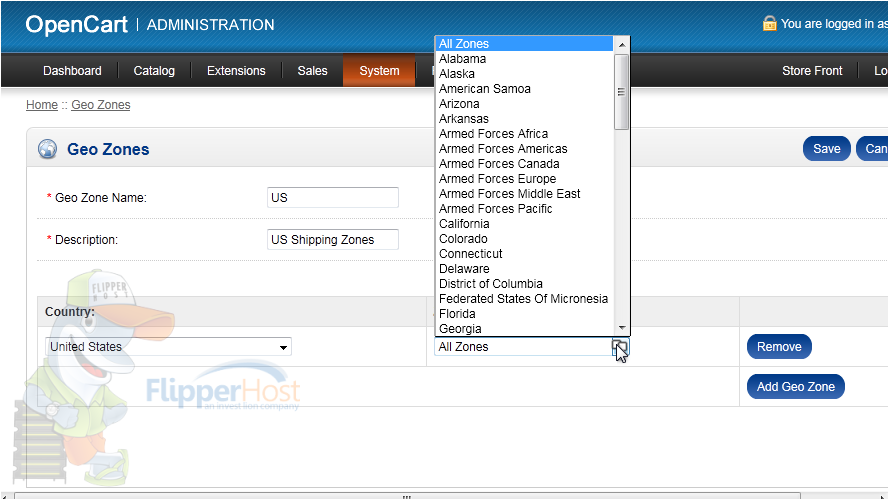
Task: Select Armed Forces Canada
Action: point(524,164)
